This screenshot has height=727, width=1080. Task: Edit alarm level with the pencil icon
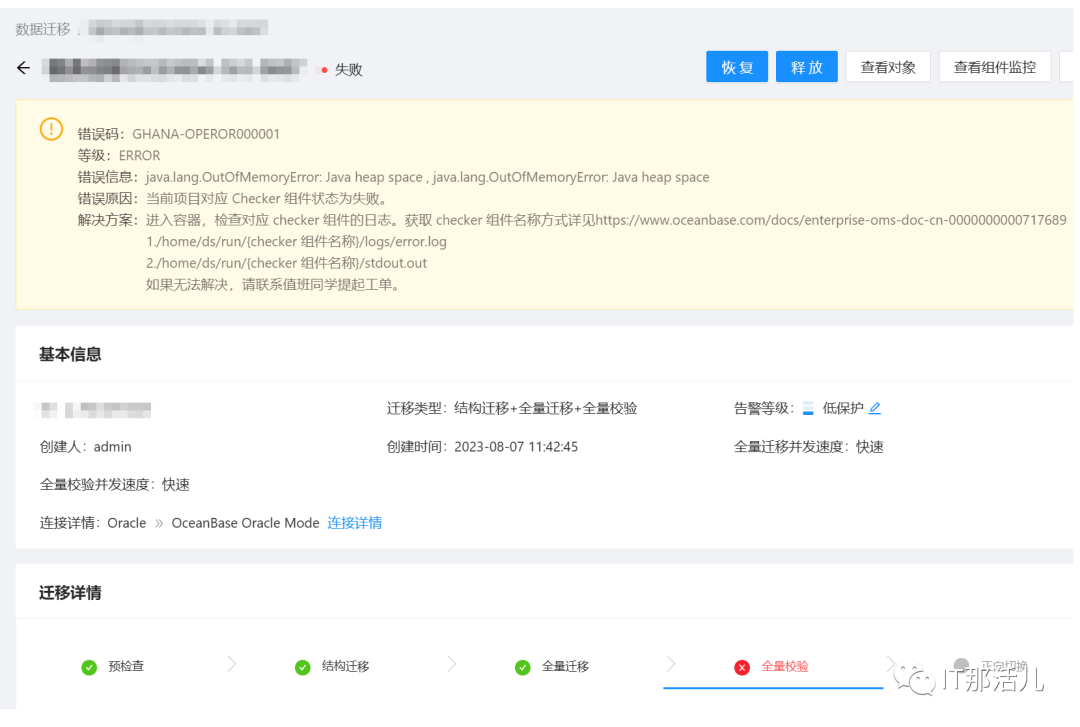(x=875, y=408)
